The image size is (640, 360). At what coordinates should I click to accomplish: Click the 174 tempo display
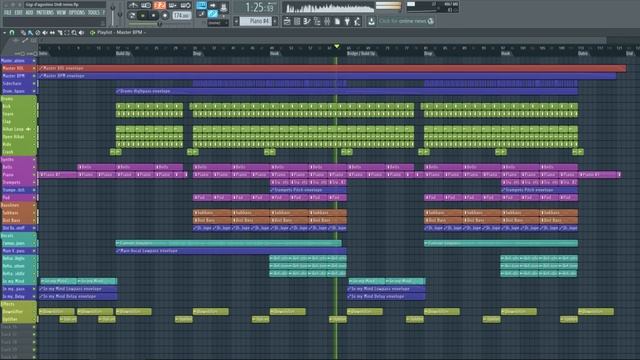(x=182, y=16)
